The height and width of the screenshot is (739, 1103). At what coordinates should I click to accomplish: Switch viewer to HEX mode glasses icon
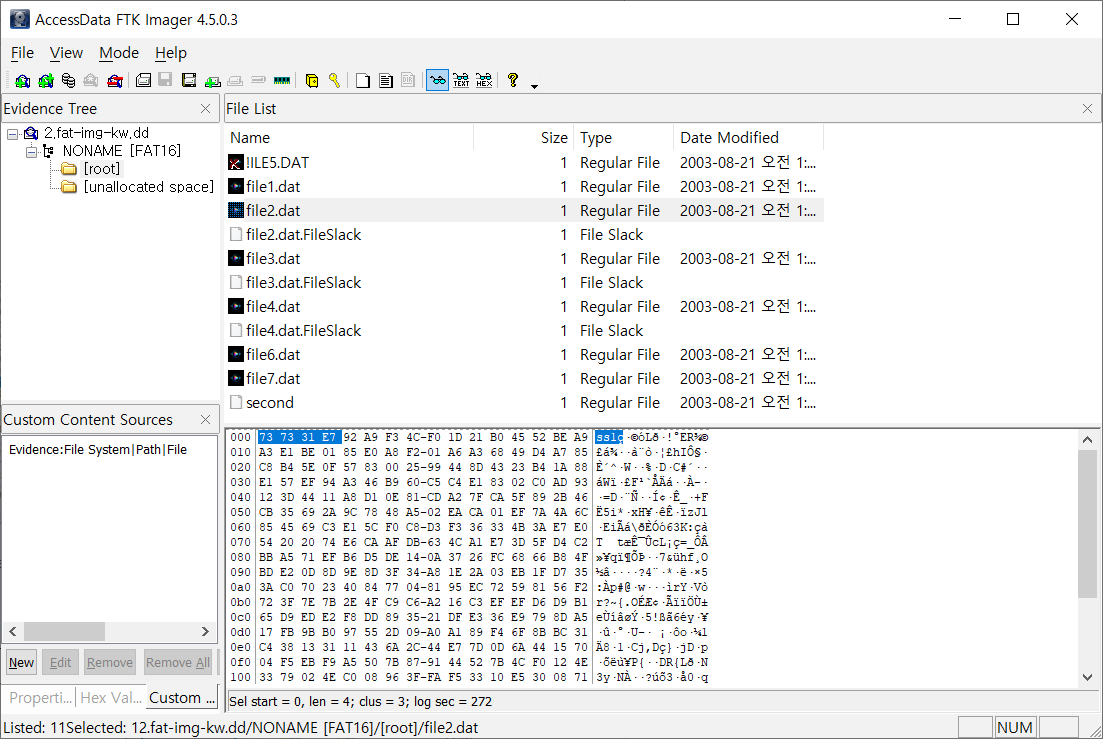484,80
